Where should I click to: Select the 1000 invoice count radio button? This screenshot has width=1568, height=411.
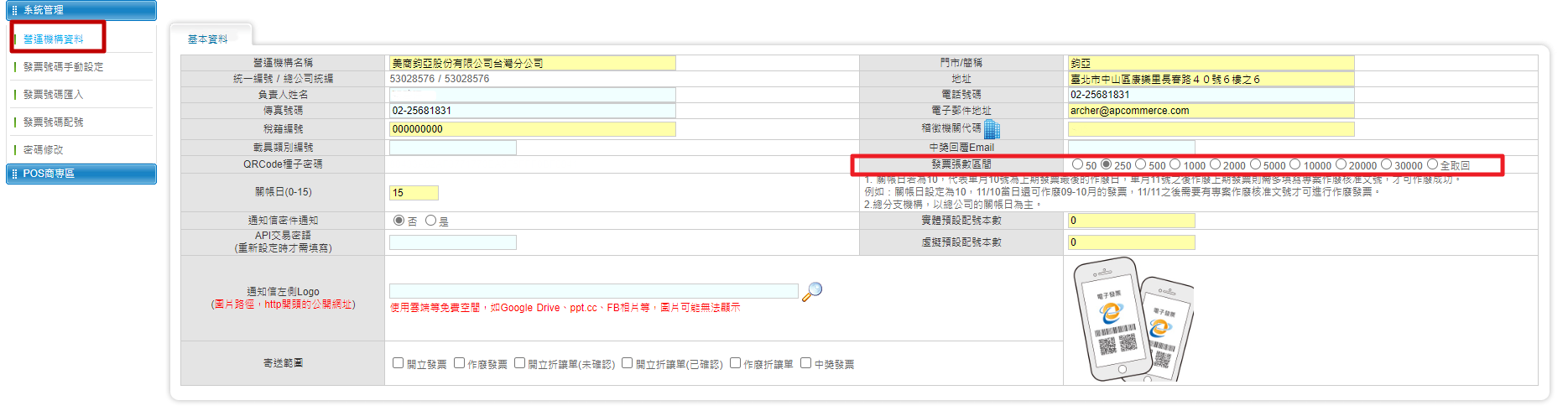coord(1175,164)
